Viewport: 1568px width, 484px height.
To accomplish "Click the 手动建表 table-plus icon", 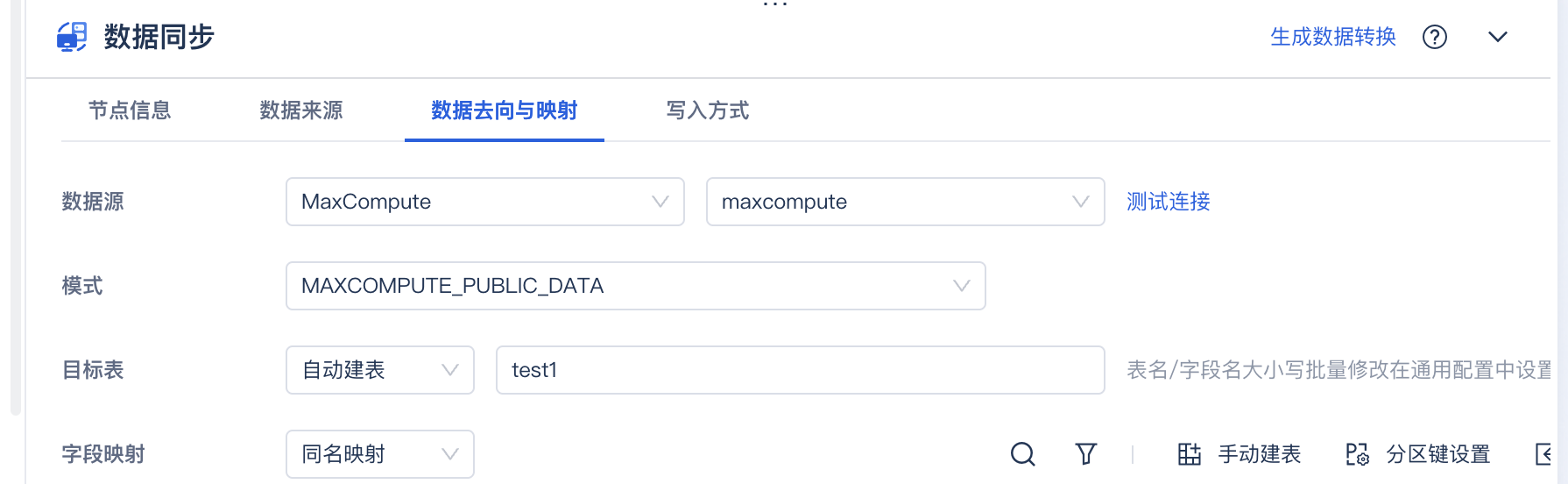I will point(1189,454).
